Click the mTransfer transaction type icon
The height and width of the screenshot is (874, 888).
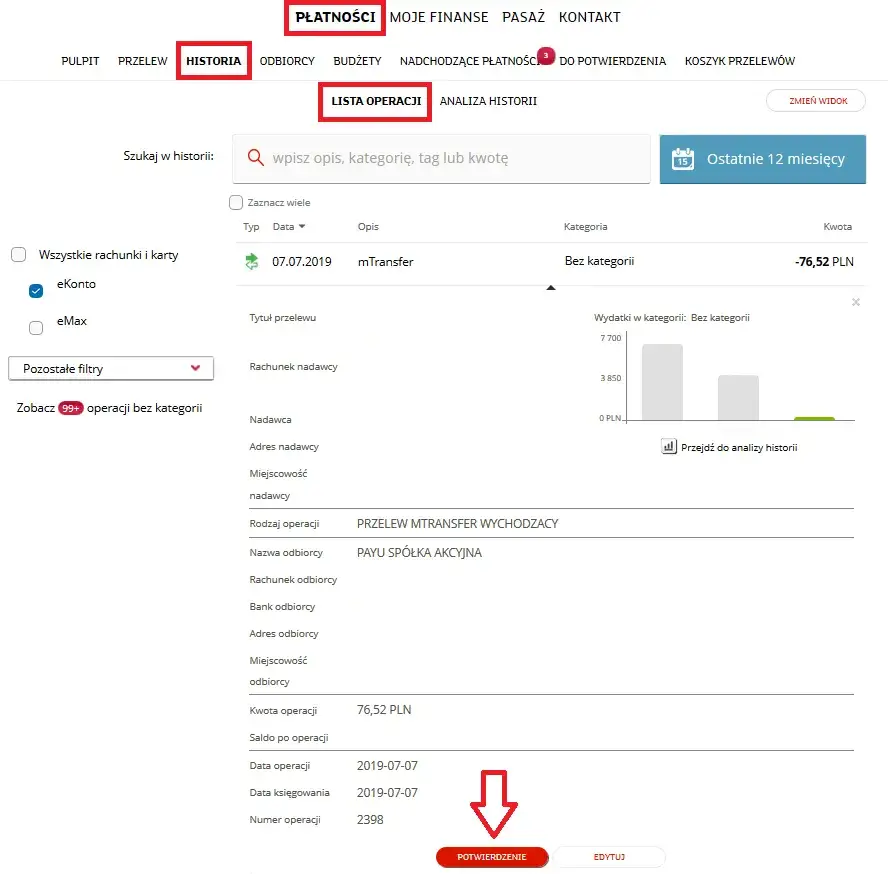click(251, 262)
